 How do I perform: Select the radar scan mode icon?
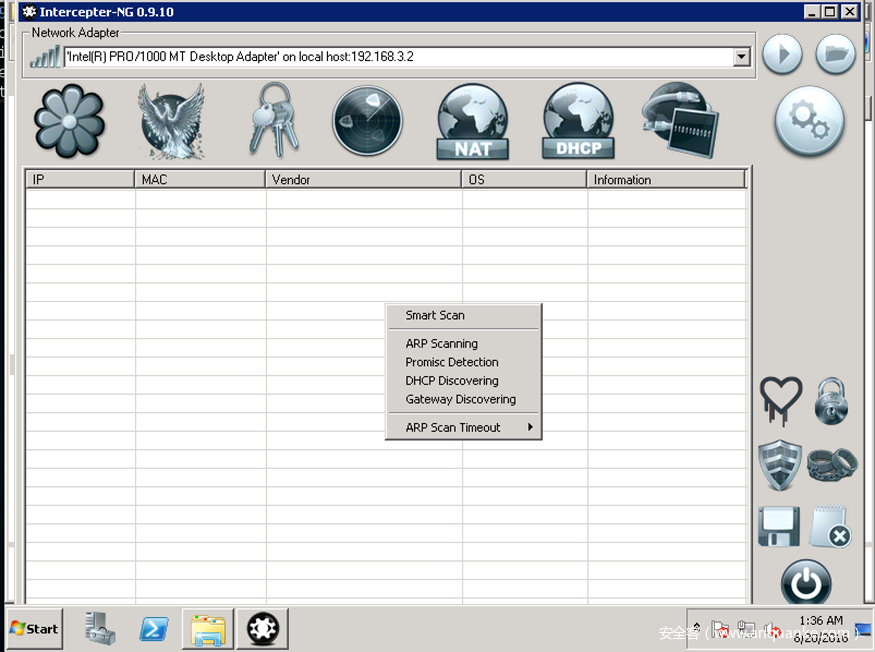point(367,121)
